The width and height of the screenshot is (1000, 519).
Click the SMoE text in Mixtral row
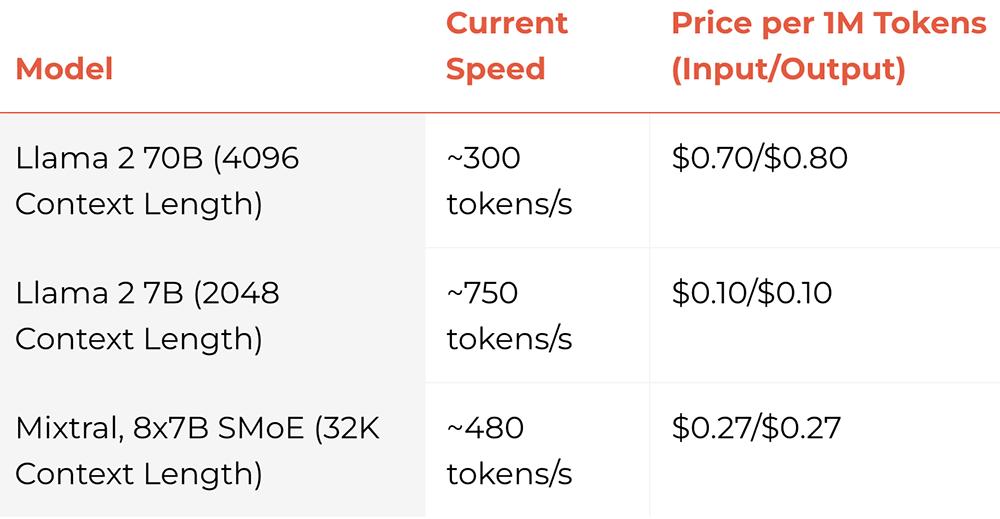click(x=274, y=428)
